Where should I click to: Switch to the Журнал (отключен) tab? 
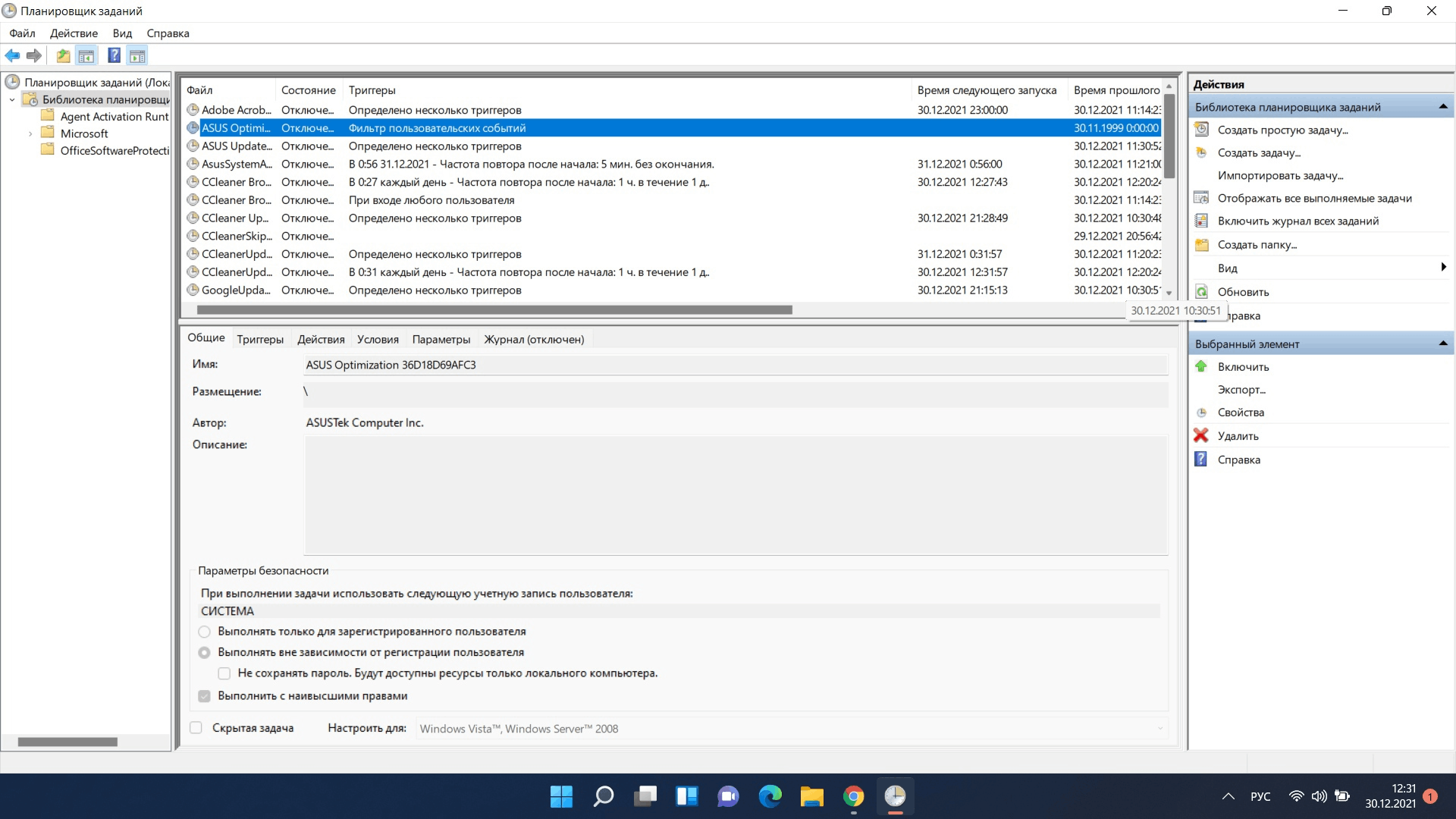tap(534, 339)
